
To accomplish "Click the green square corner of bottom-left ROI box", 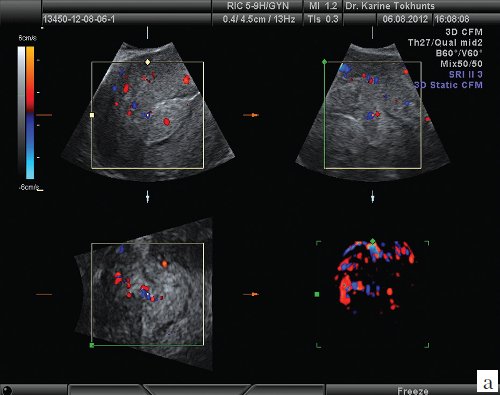I will click(92, 345).
